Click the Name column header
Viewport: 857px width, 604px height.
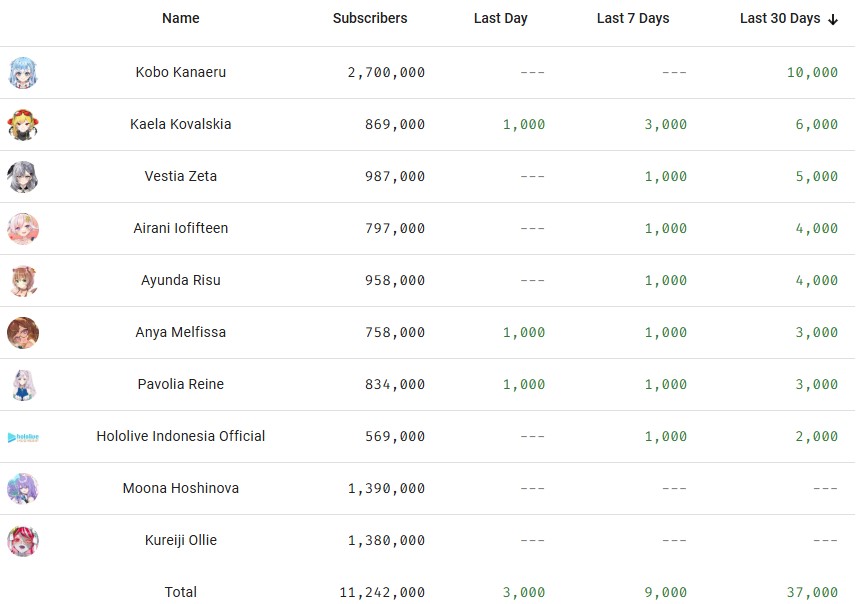[180, 18]
